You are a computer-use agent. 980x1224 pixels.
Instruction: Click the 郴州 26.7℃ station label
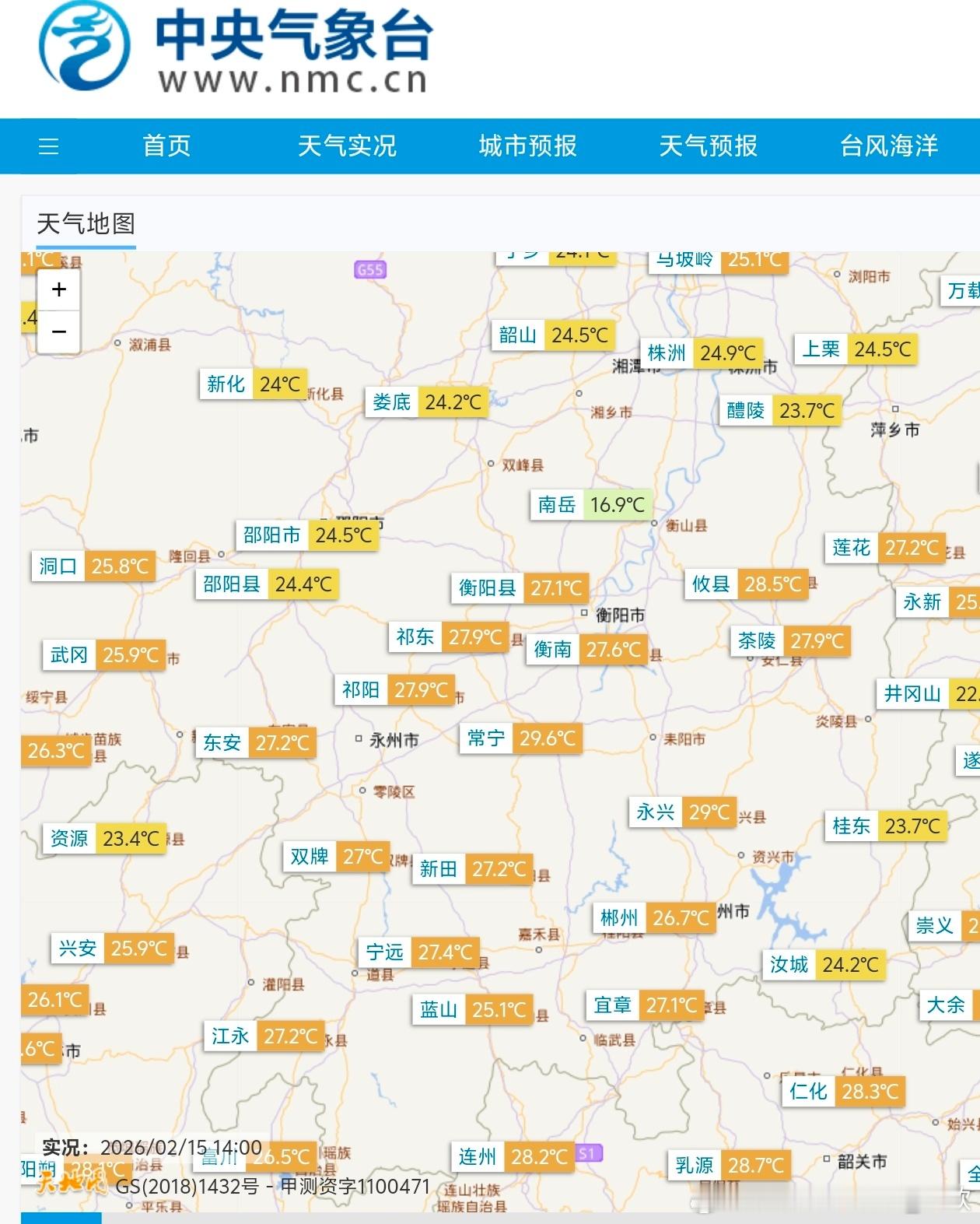pyautogui.click(x=654, y=918)
